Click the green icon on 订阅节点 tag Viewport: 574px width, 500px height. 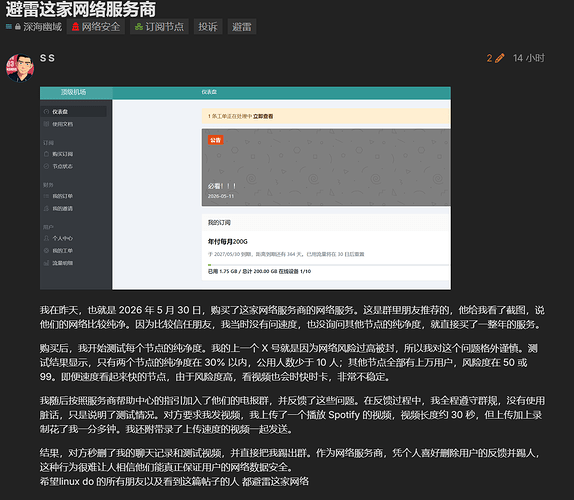pyautogui.click(x=139, y=27)
